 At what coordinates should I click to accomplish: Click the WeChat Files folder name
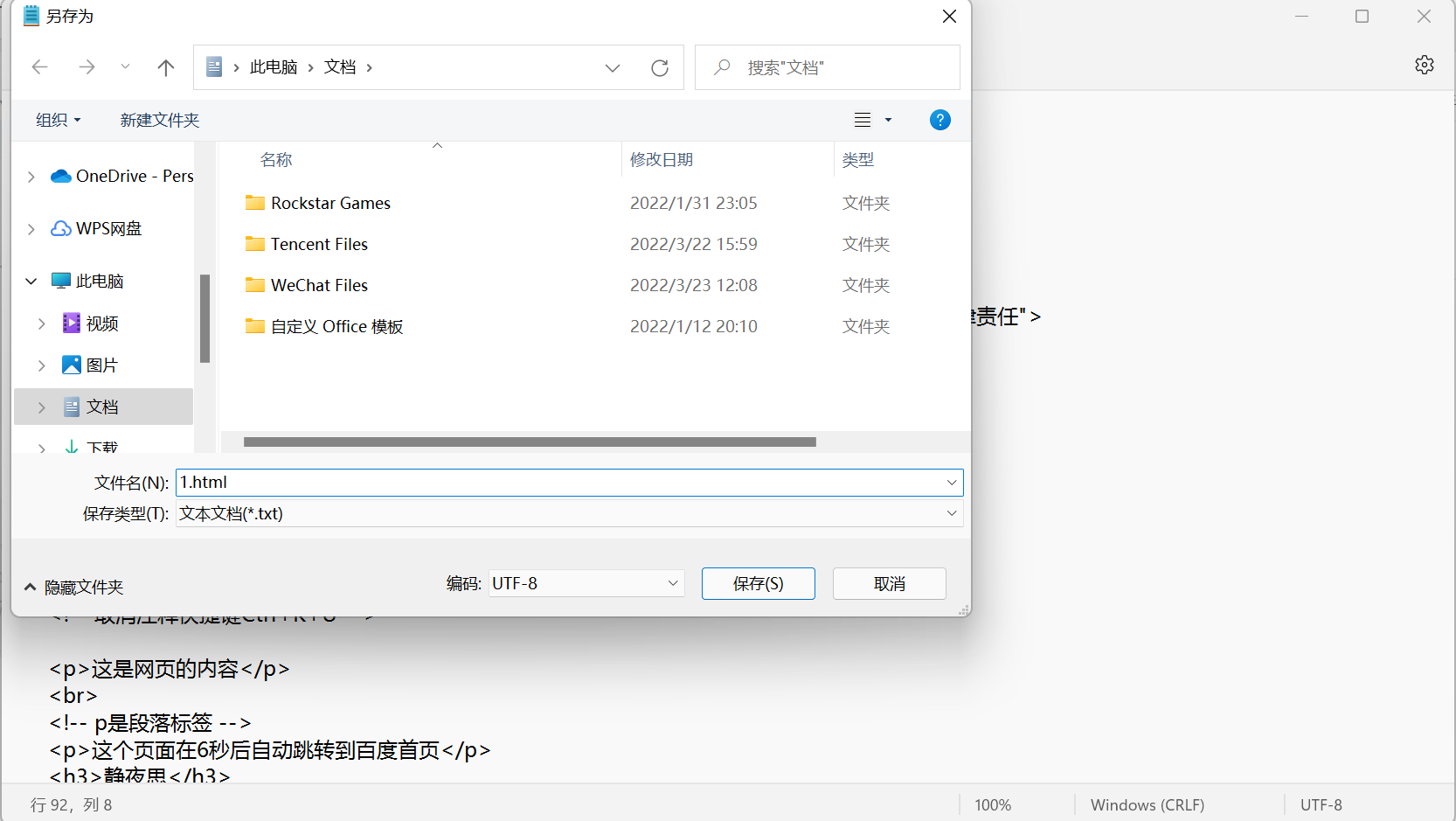319,285
